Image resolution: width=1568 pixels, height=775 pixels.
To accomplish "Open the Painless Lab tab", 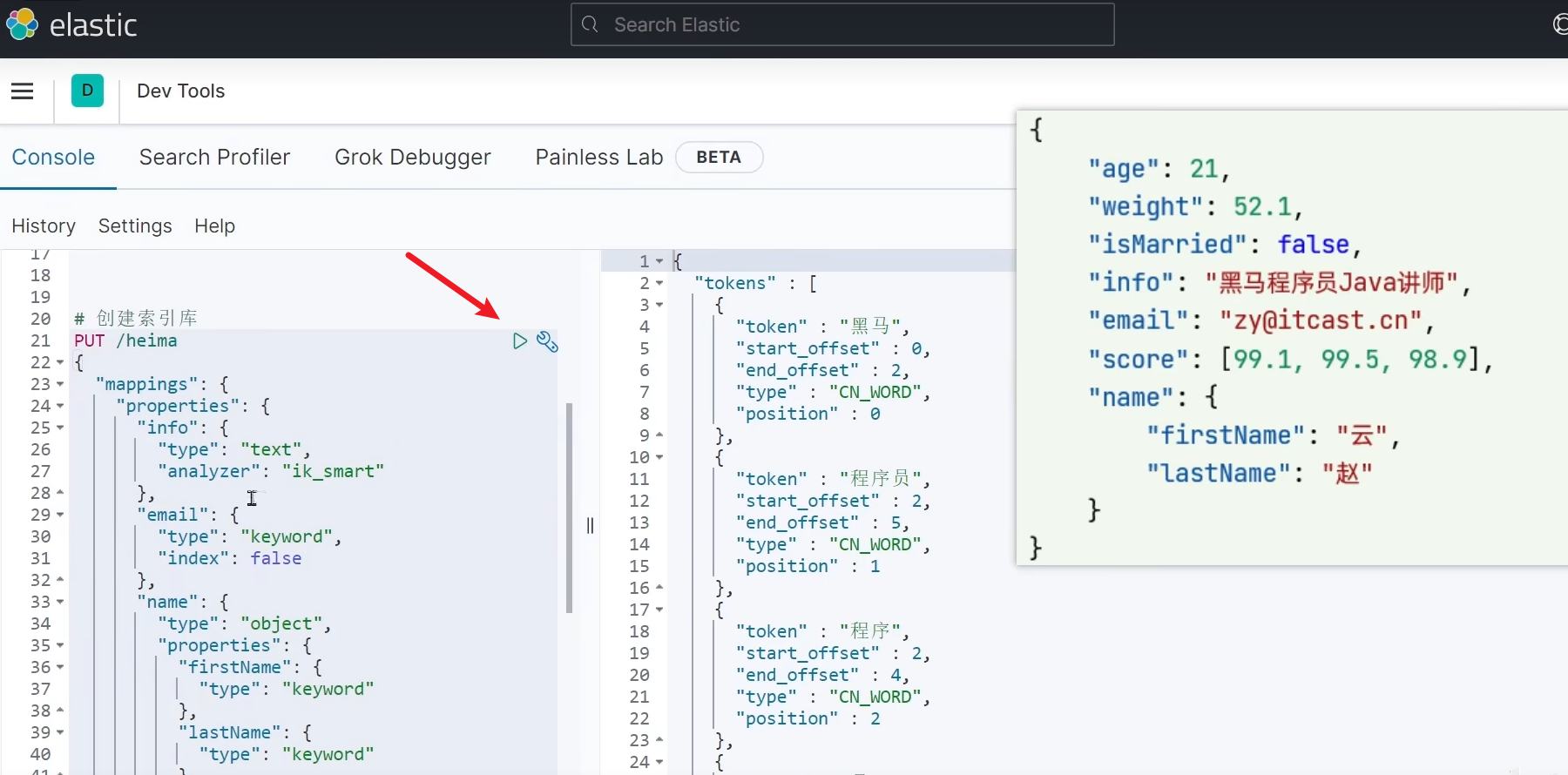I will click(x=599, y=157).
